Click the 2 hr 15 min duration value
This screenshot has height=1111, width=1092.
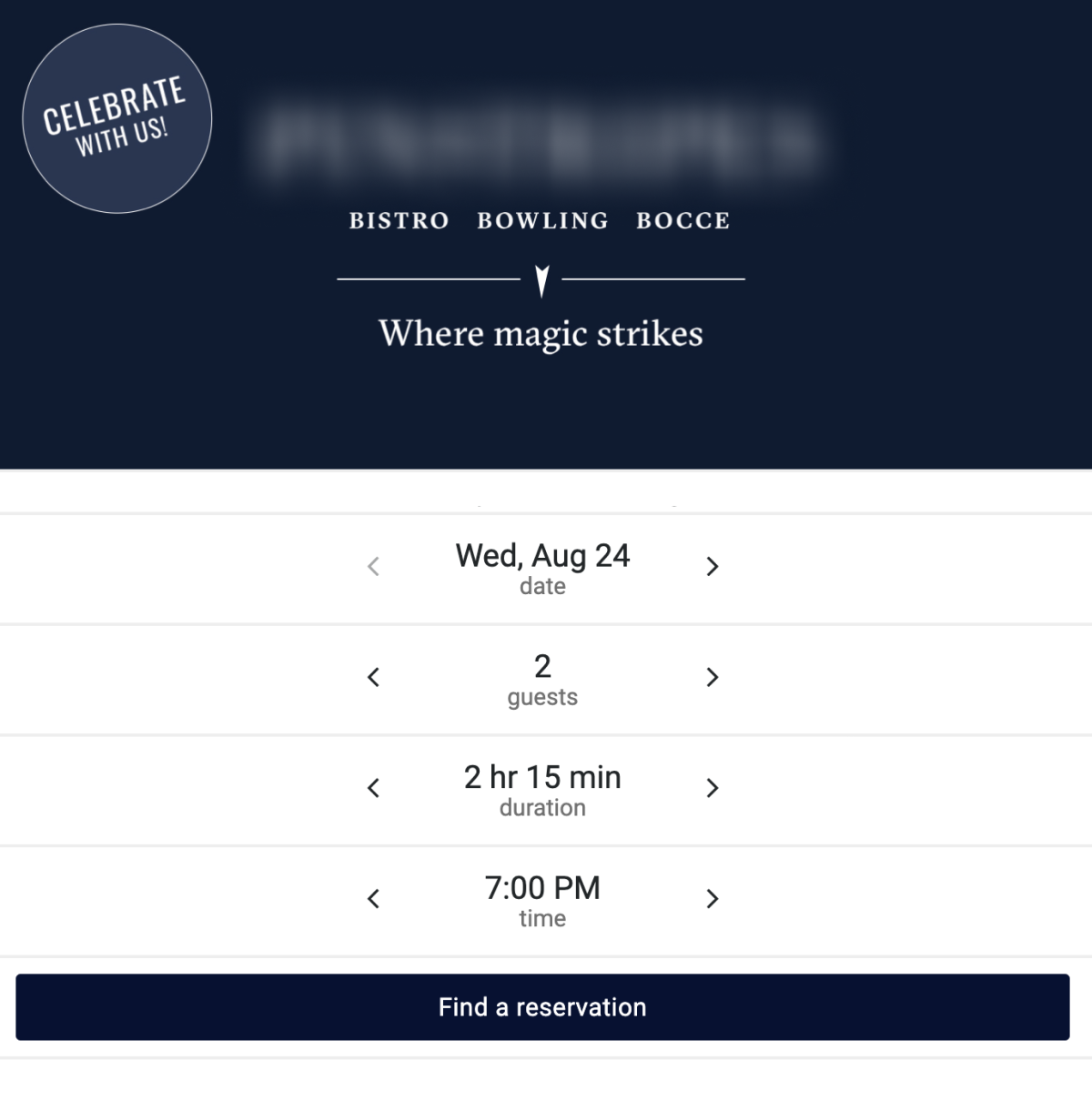point(542,778)
